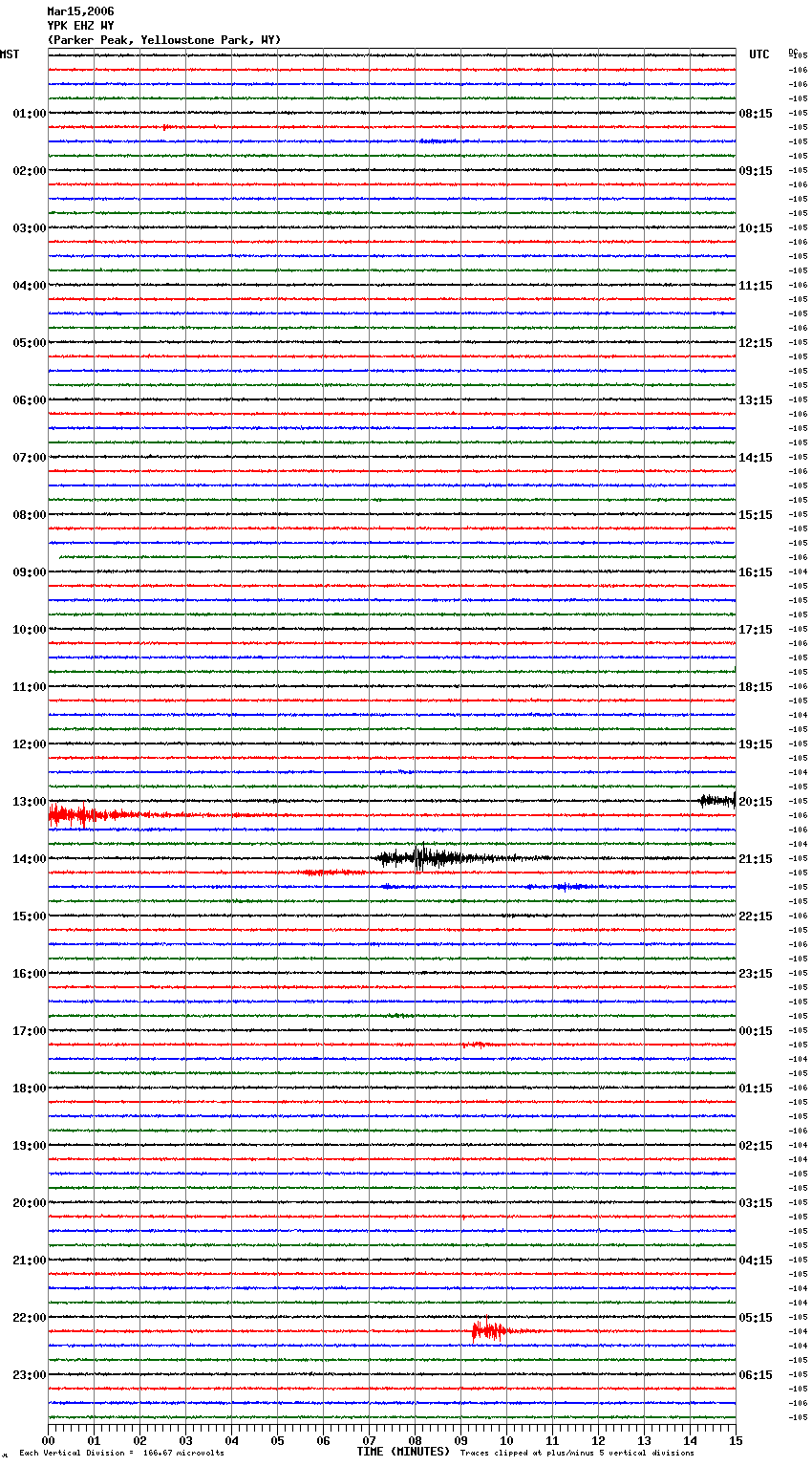812x1466 pixels.
Task: Select the 18:00 MST time label
Action: 30,1089
